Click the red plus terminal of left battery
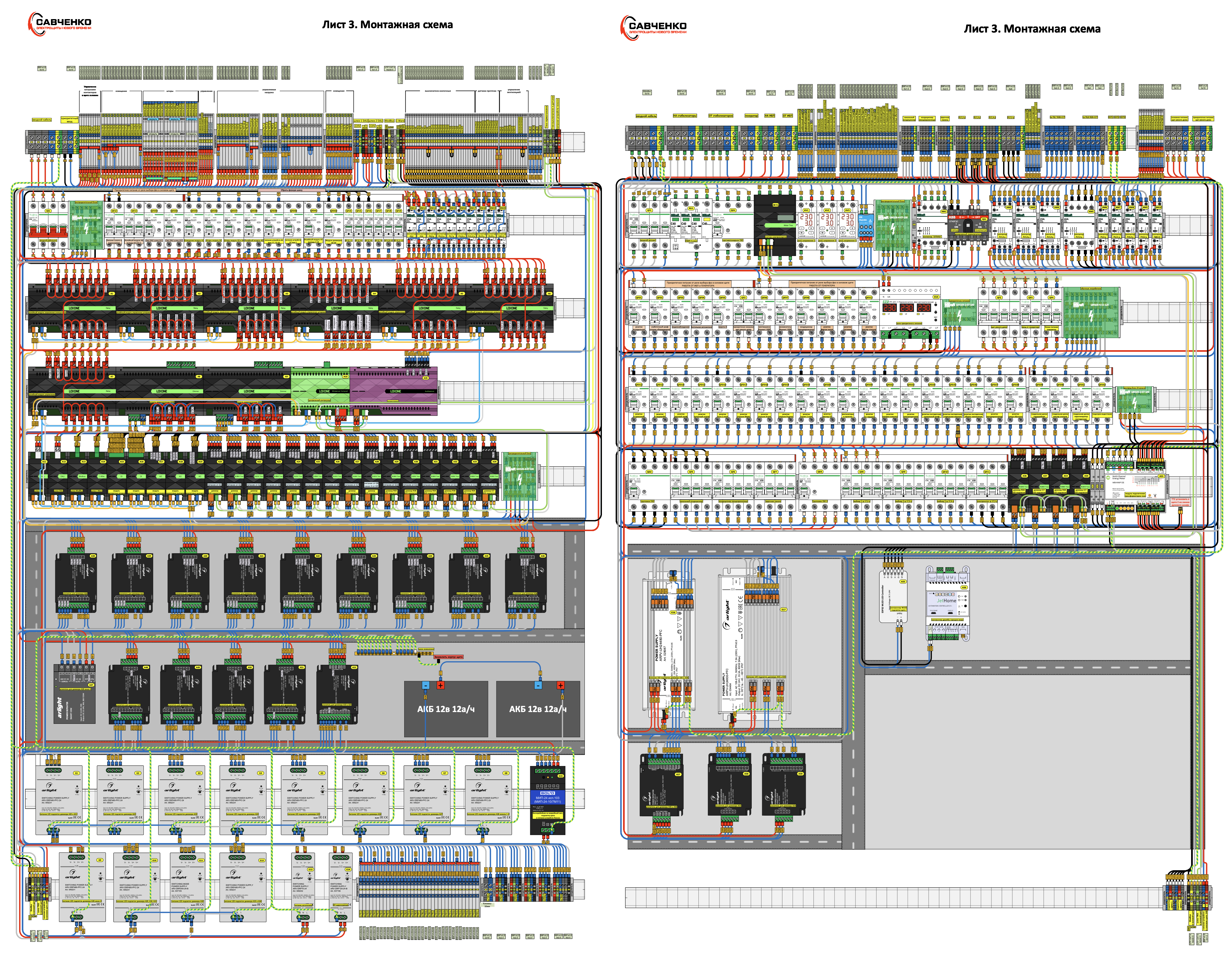The width and height of the screenshot is (1232, 955). click(441, 685)
